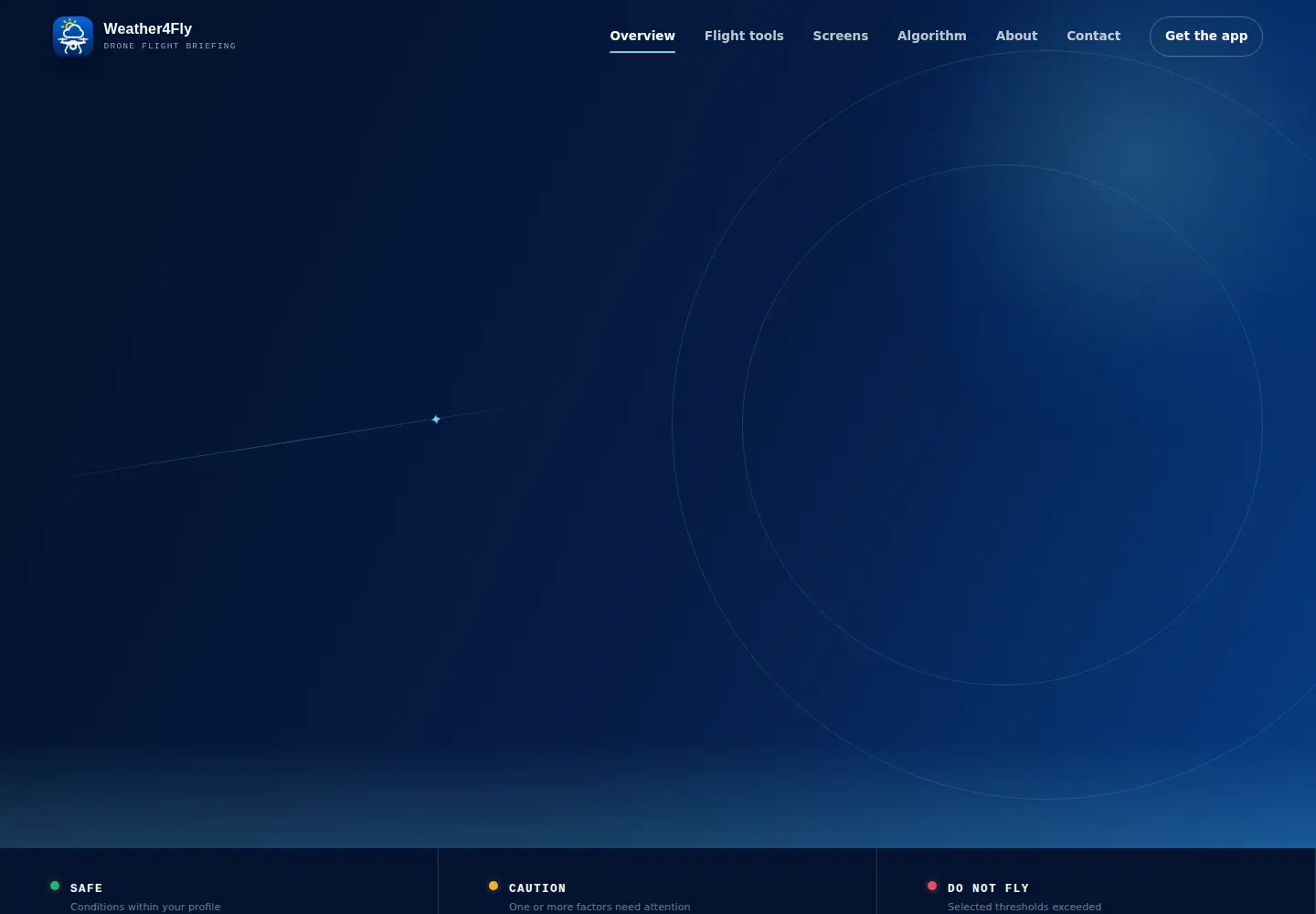The width and height of the screenshot is (1316, 914).
Task: Click the Weather4Fly drone logo icon
Action: click(x=73, y=37)
